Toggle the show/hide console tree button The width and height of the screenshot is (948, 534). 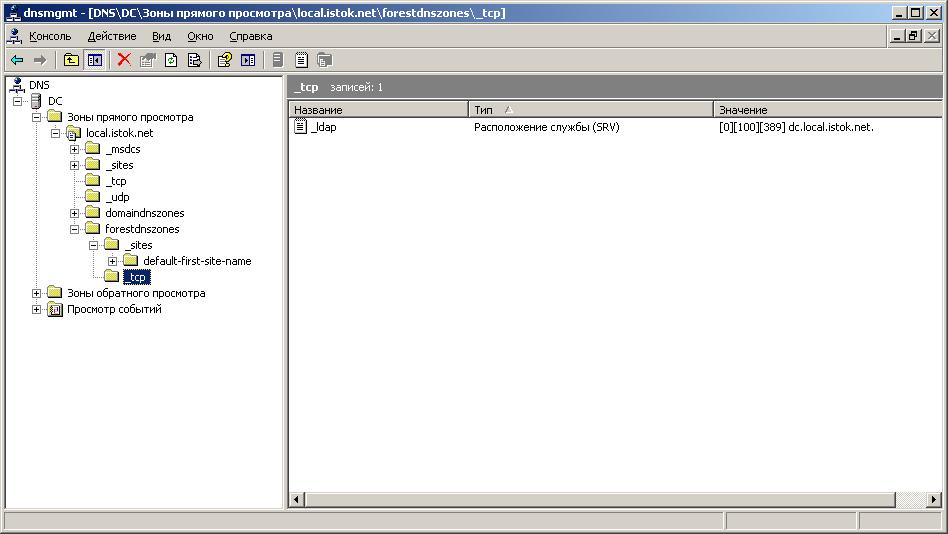tap(95, 60)
